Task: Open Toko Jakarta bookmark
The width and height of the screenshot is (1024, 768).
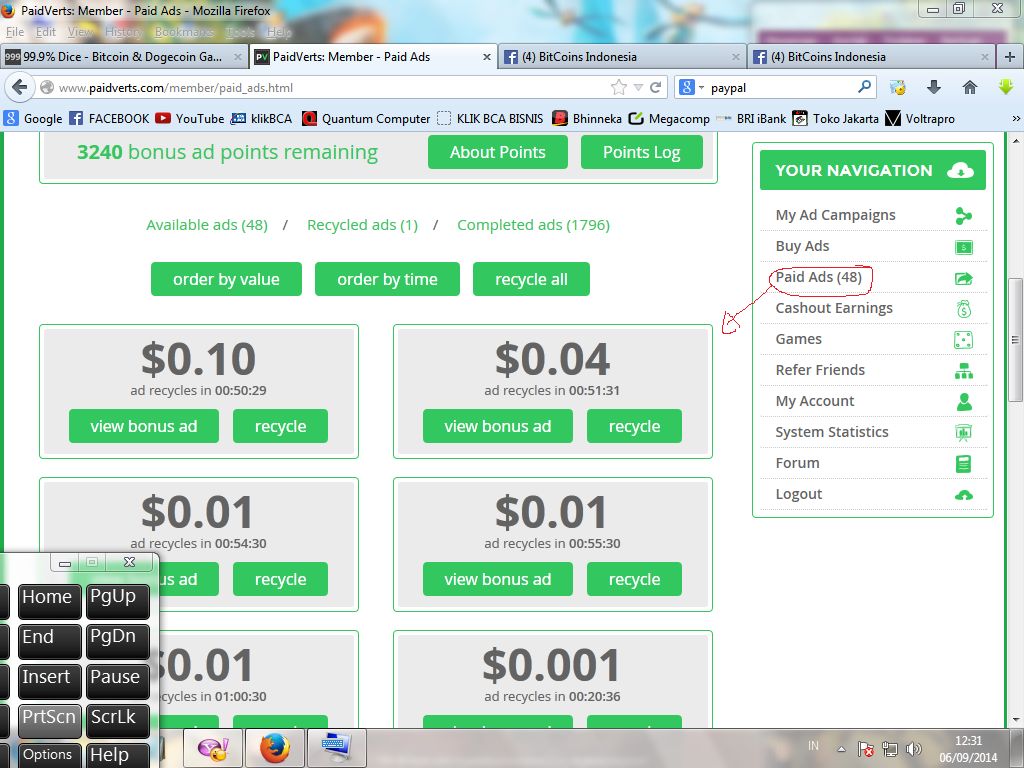Action: [x=835, y=118]
